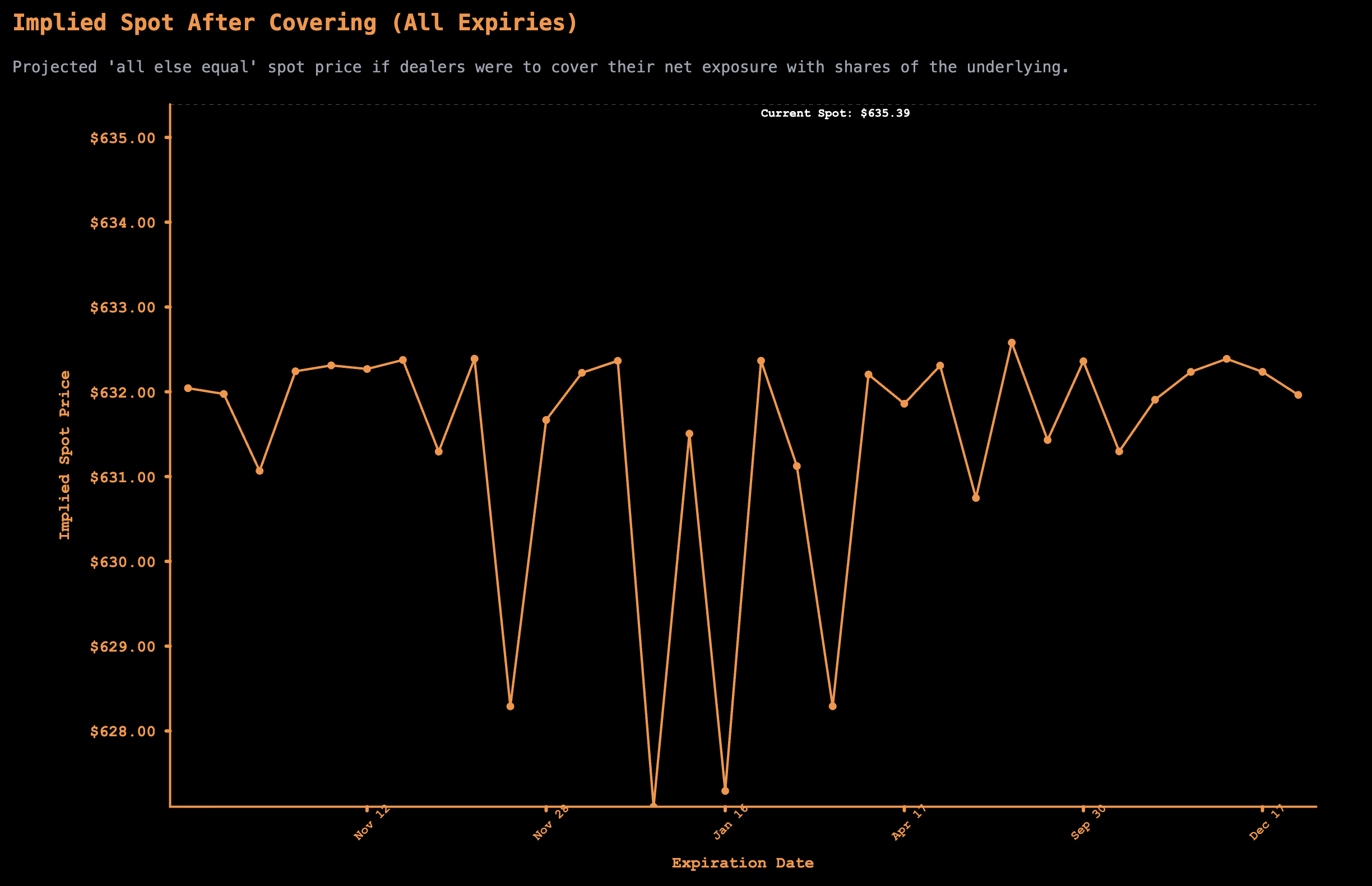This screenshot has width=1372, height=886.
Task: Click the 'Implied Spot Price' y-axis title
Action: [65, 455]
